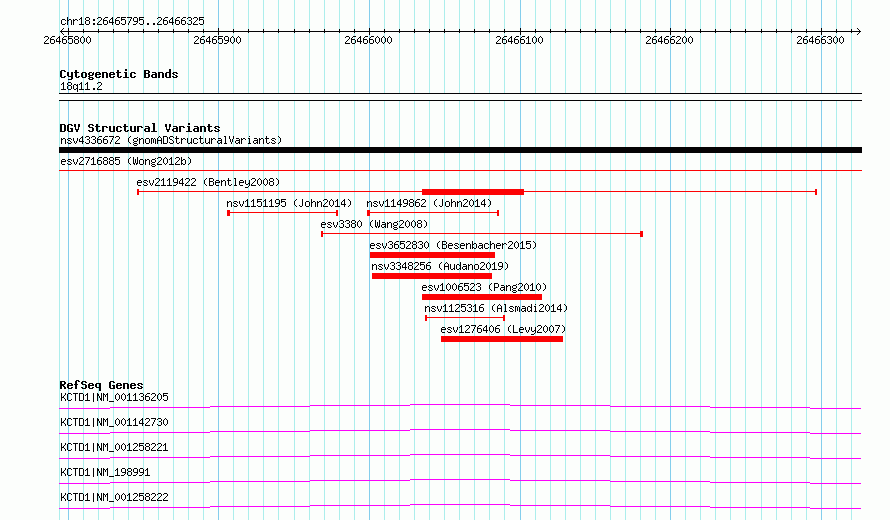Click ruler tick label 26466200
This screenshot has width=890, height=520.
[670, 40]
